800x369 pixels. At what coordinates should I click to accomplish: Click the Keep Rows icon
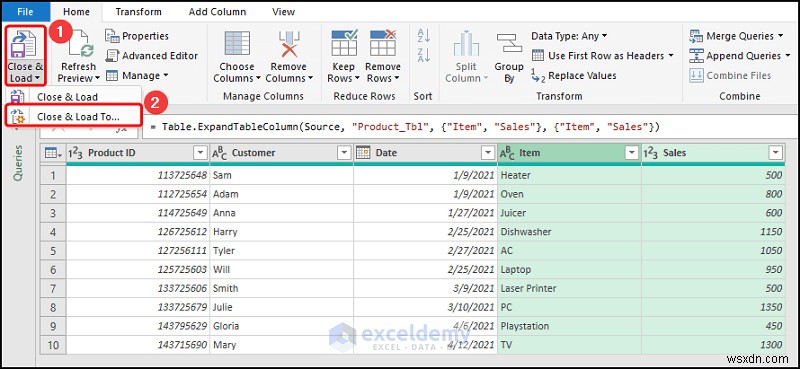coord(343,43)
